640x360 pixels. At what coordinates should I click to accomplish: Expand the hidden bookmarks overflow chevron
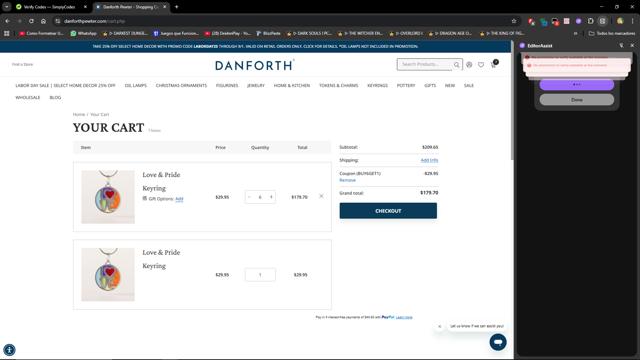(576, 33)
